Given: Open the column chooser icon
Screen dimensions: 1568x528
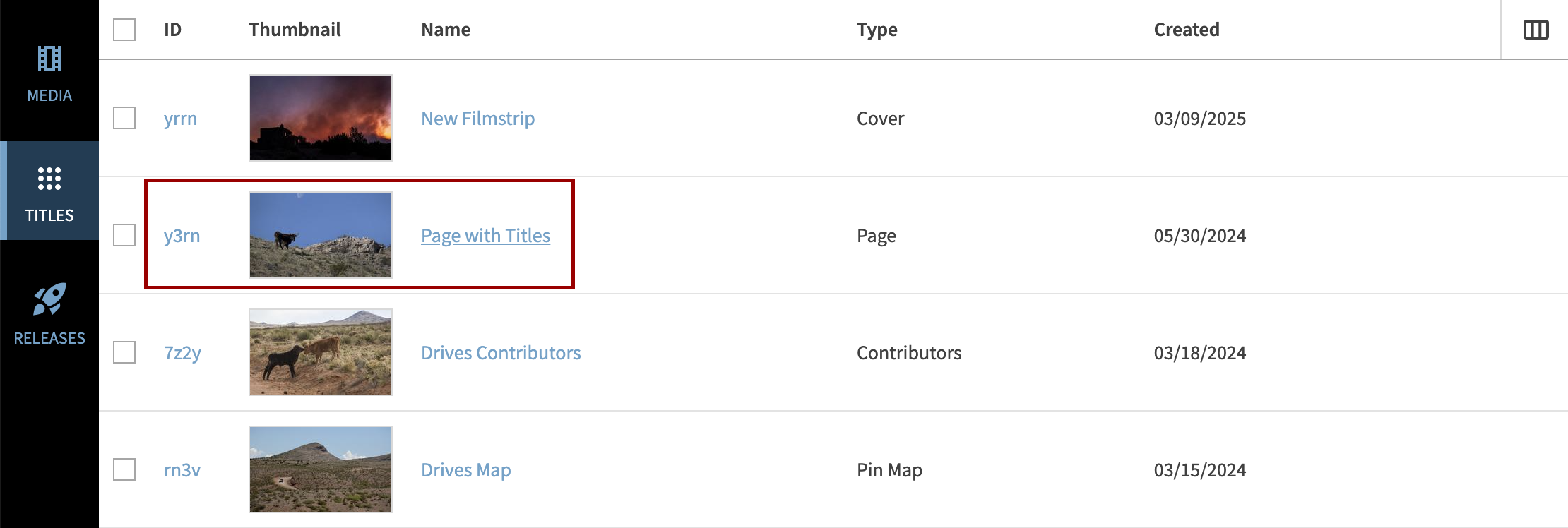Looking at the screenshot, I should click(x=1536, y=30).
